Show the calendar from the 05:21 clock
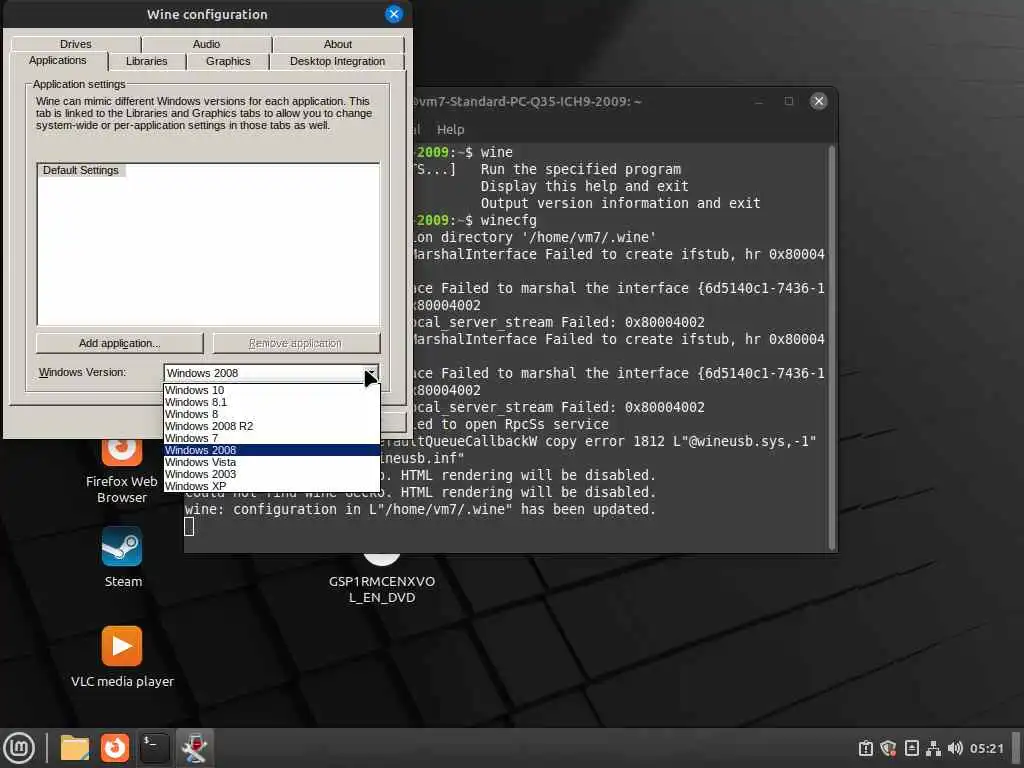Screen dimensions: 1024x768 (x=986, y=748)
